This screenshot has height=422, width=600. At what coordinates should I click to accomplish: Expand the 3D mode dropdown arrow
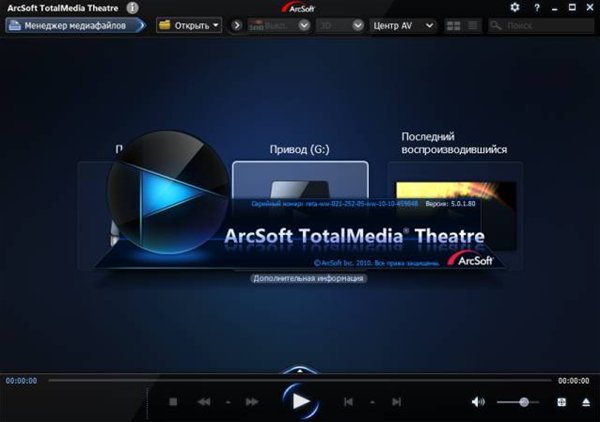(358, 26)
